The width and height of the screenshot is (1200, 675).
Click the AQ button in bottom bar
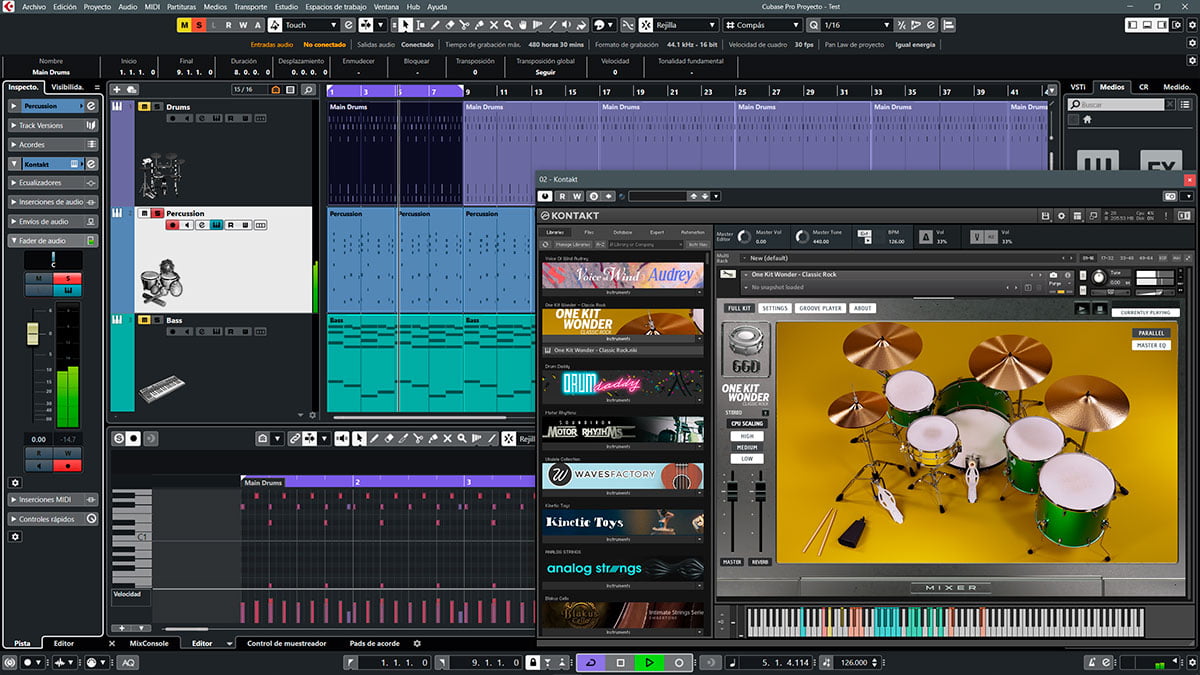pos(129,662)
